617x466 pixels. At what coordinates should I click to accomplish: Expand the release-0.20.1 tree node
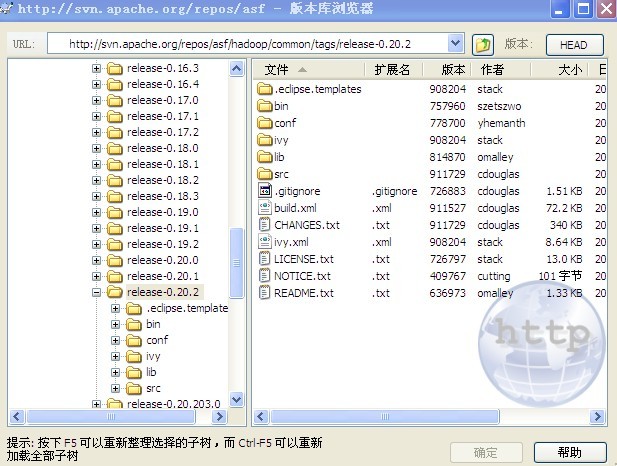coord(96,276)
